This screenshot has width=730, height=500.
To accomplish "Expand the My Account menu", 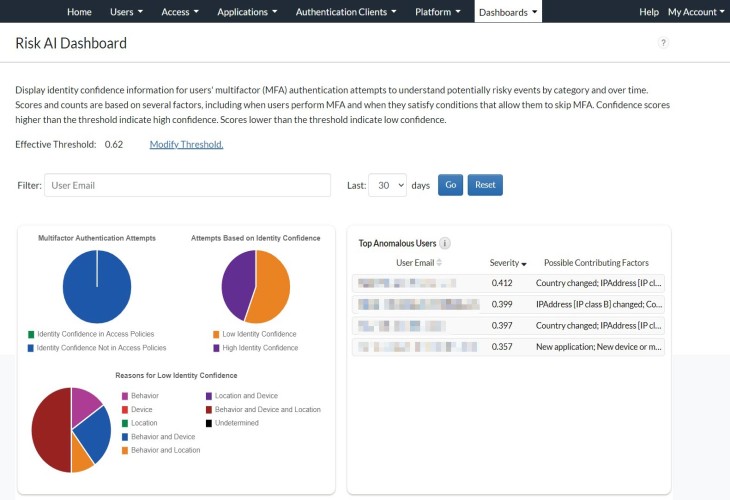I will pyautogui.click(x=696, y=12).
